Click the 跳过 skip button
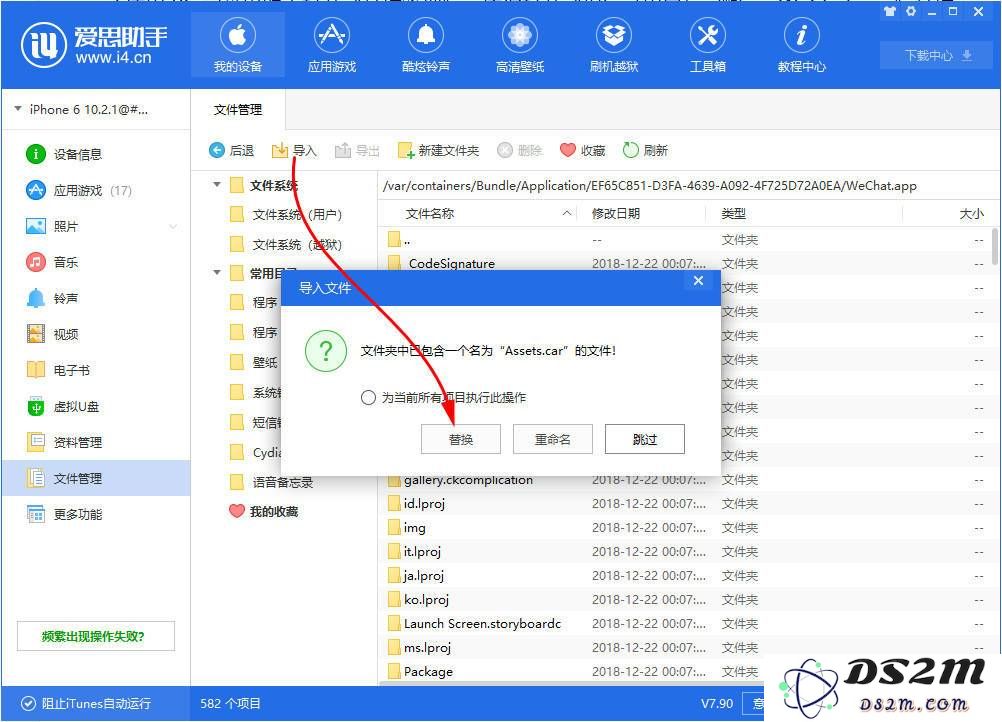 pos(645,439)
